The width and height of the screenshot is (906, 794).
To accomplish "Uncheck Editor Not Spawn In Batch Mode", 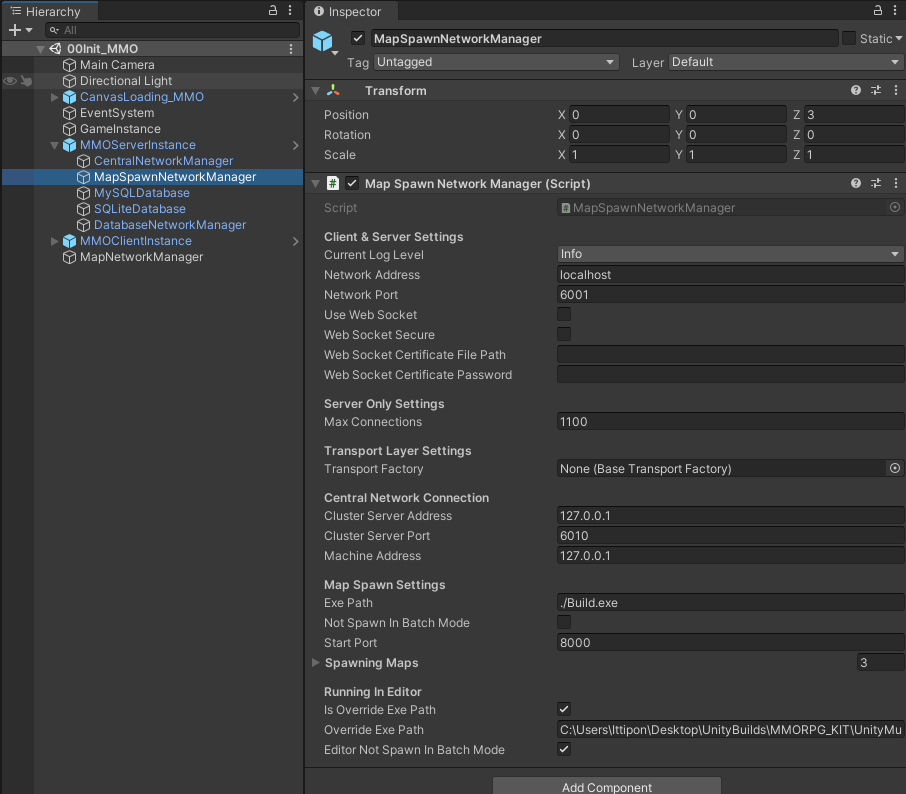I will (564, 750).
